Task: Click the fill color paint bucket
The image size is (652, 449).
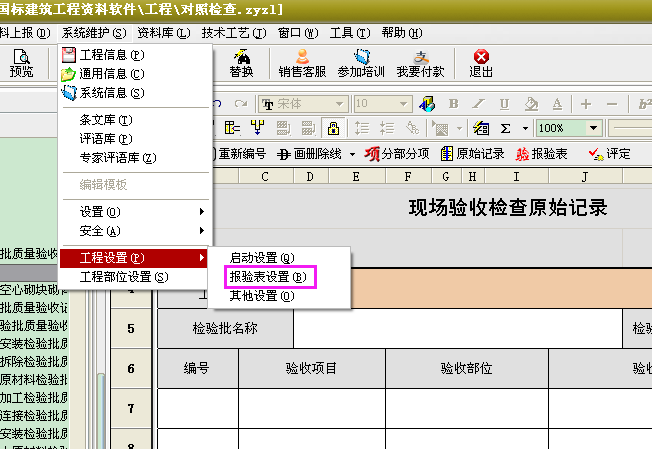Action: pyautogui.click(x=532, y=104)
